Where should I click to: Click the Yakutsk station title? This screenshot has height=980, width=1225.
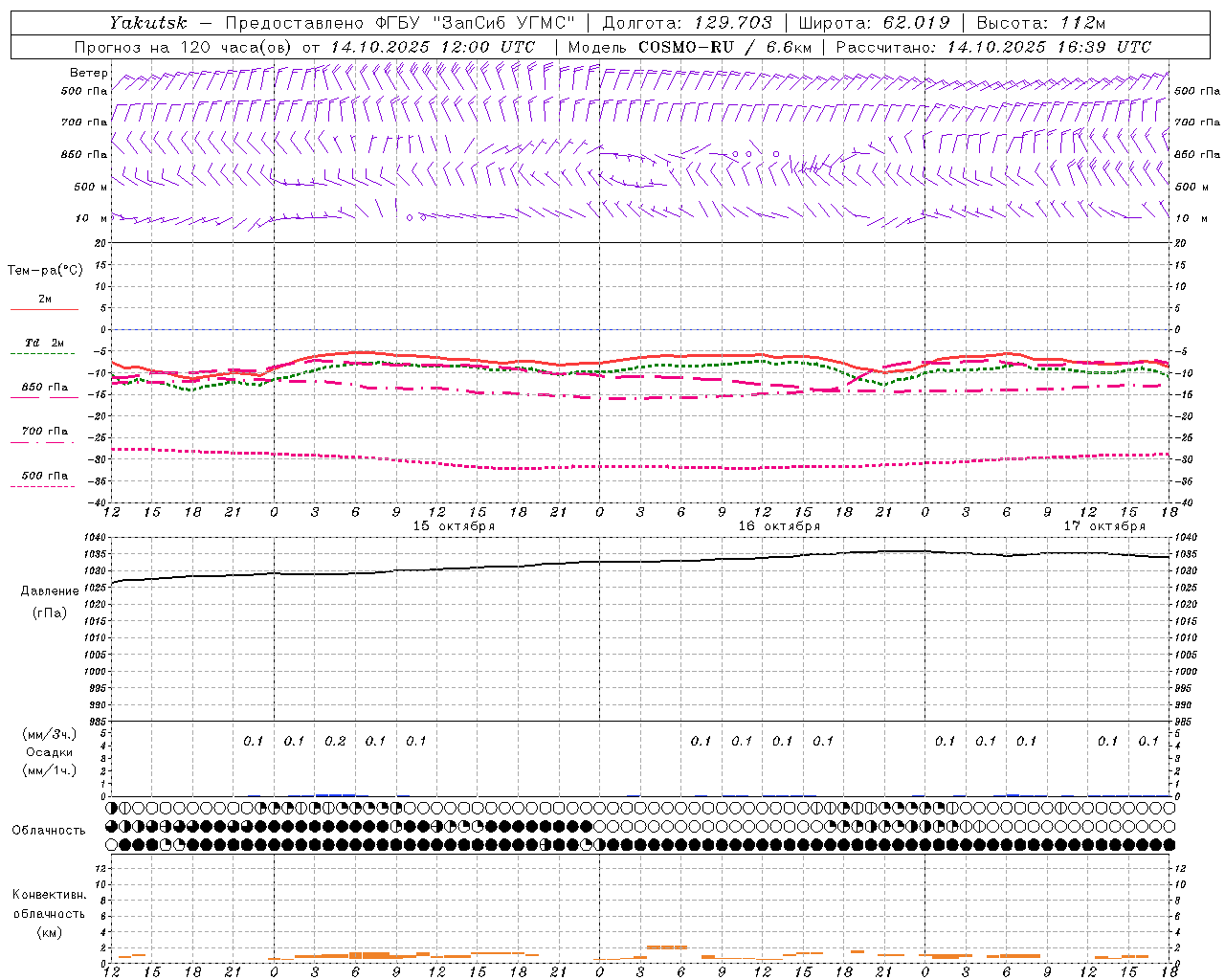147,23
